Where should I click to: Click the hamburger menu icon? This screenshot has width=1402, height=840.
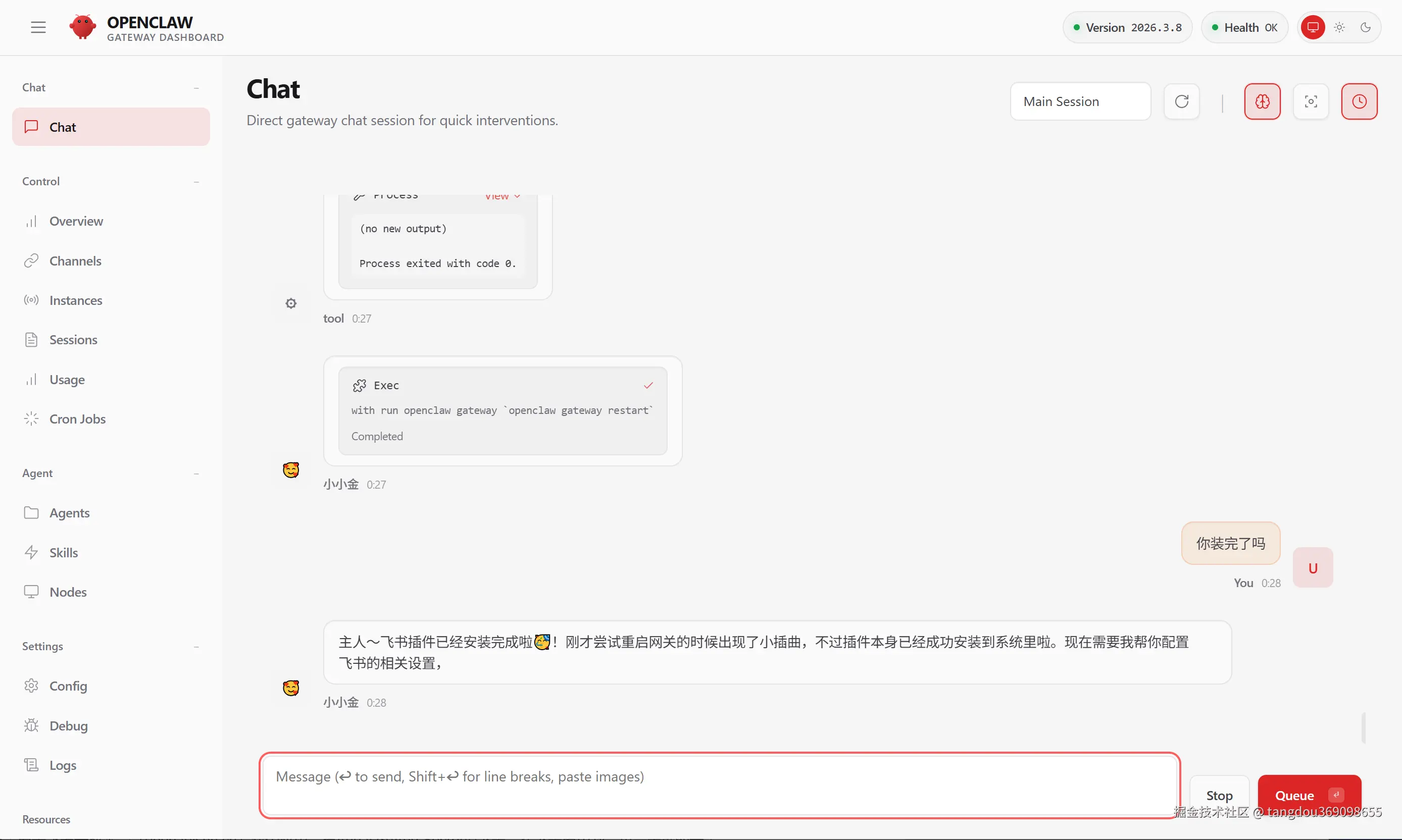pos(38,27)
